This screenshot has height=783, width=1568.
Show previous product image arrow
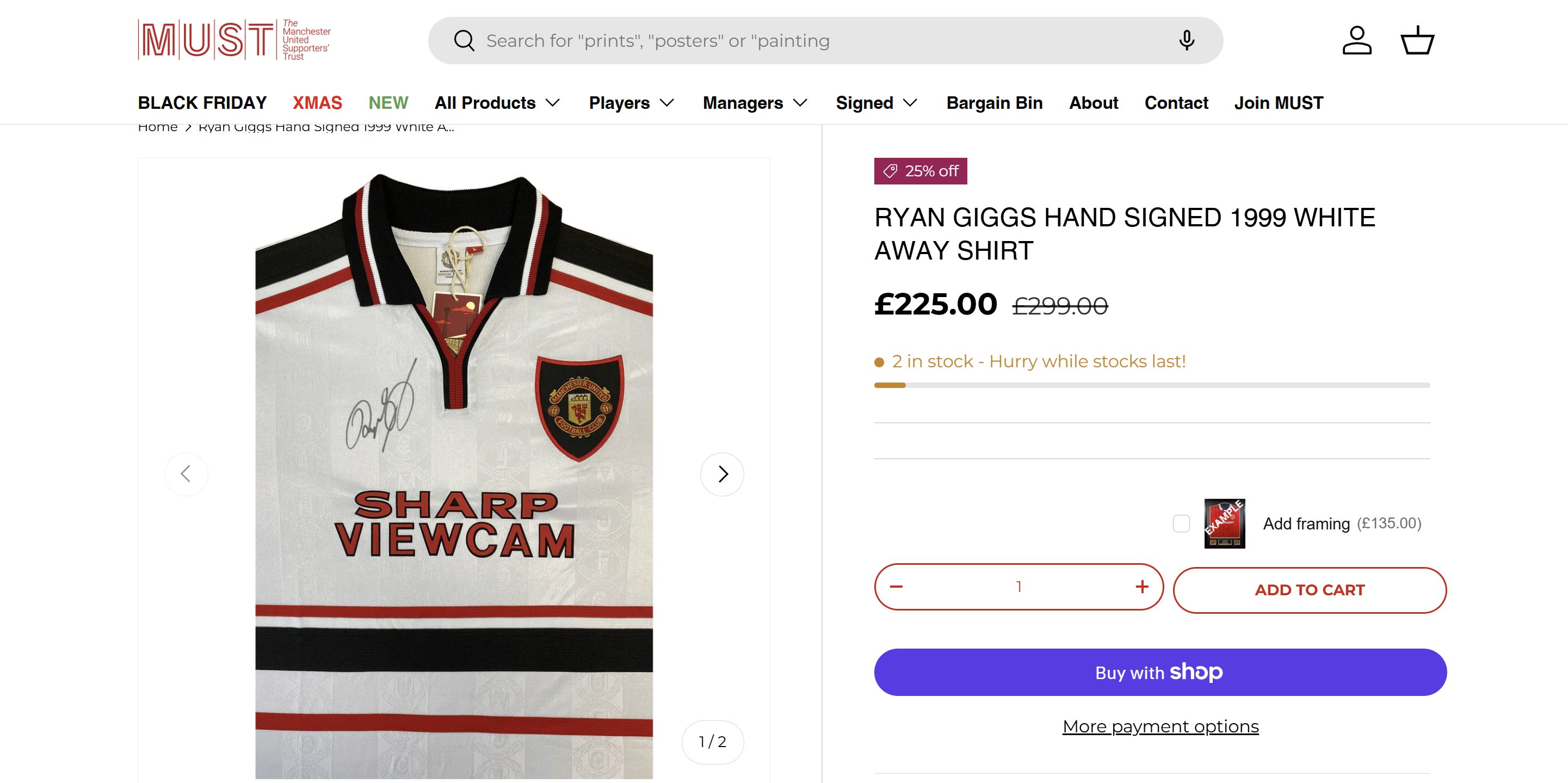[186, 474]
